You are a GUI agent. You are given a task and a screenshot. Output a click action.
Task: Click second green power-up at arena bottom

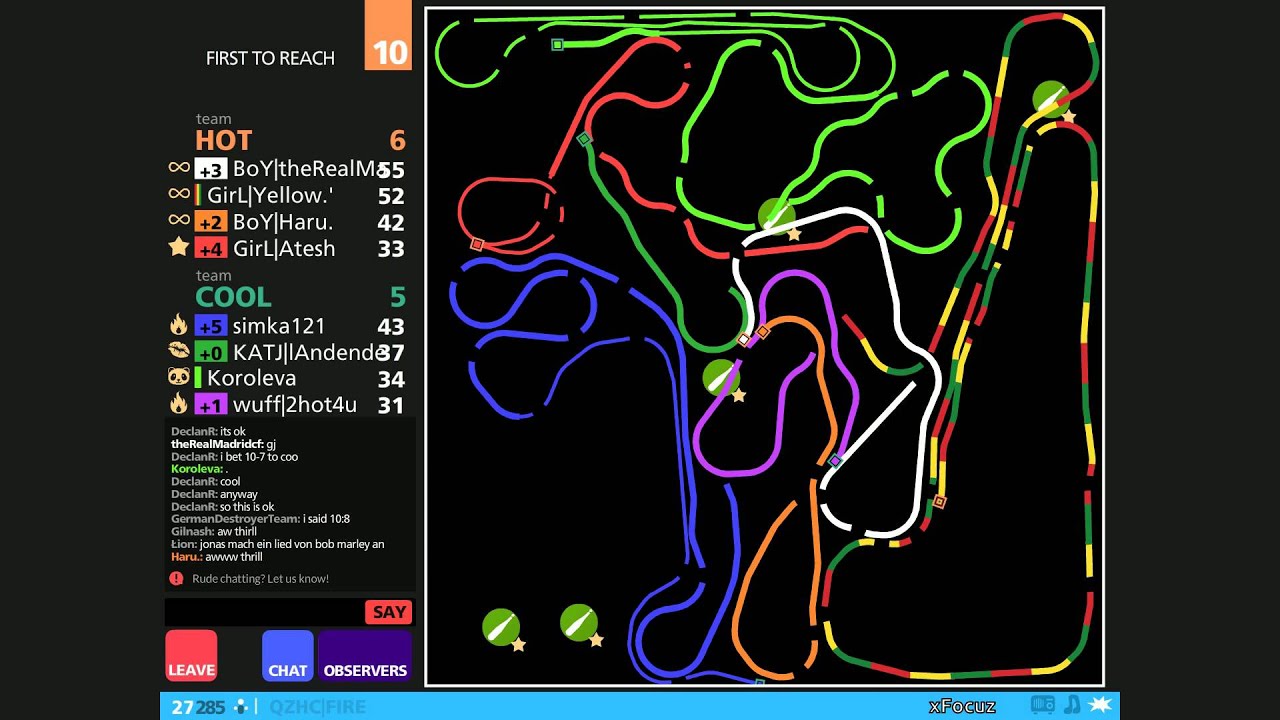coord(579,622)
